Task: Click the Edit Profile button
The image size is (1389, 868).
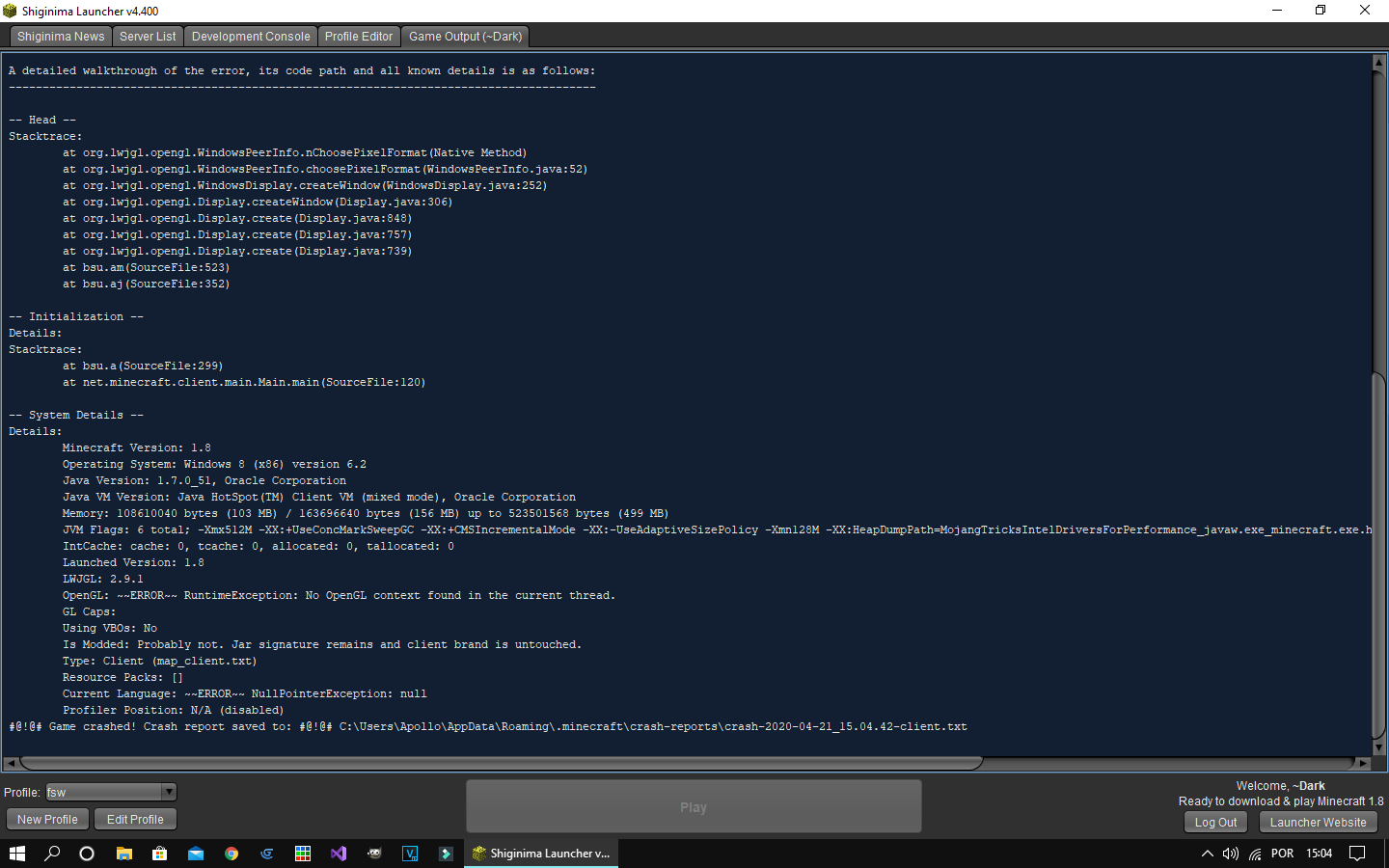Action: [135, 820]
